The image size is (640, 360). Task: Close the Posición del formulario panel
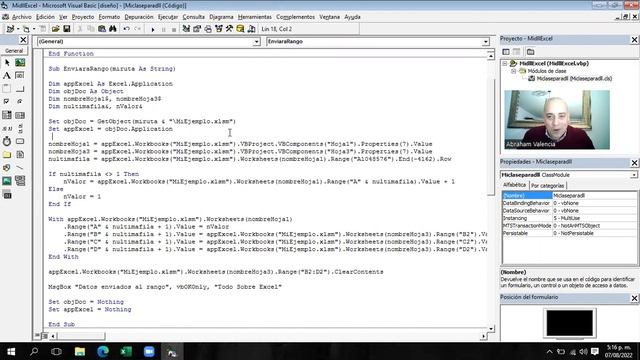634,298
